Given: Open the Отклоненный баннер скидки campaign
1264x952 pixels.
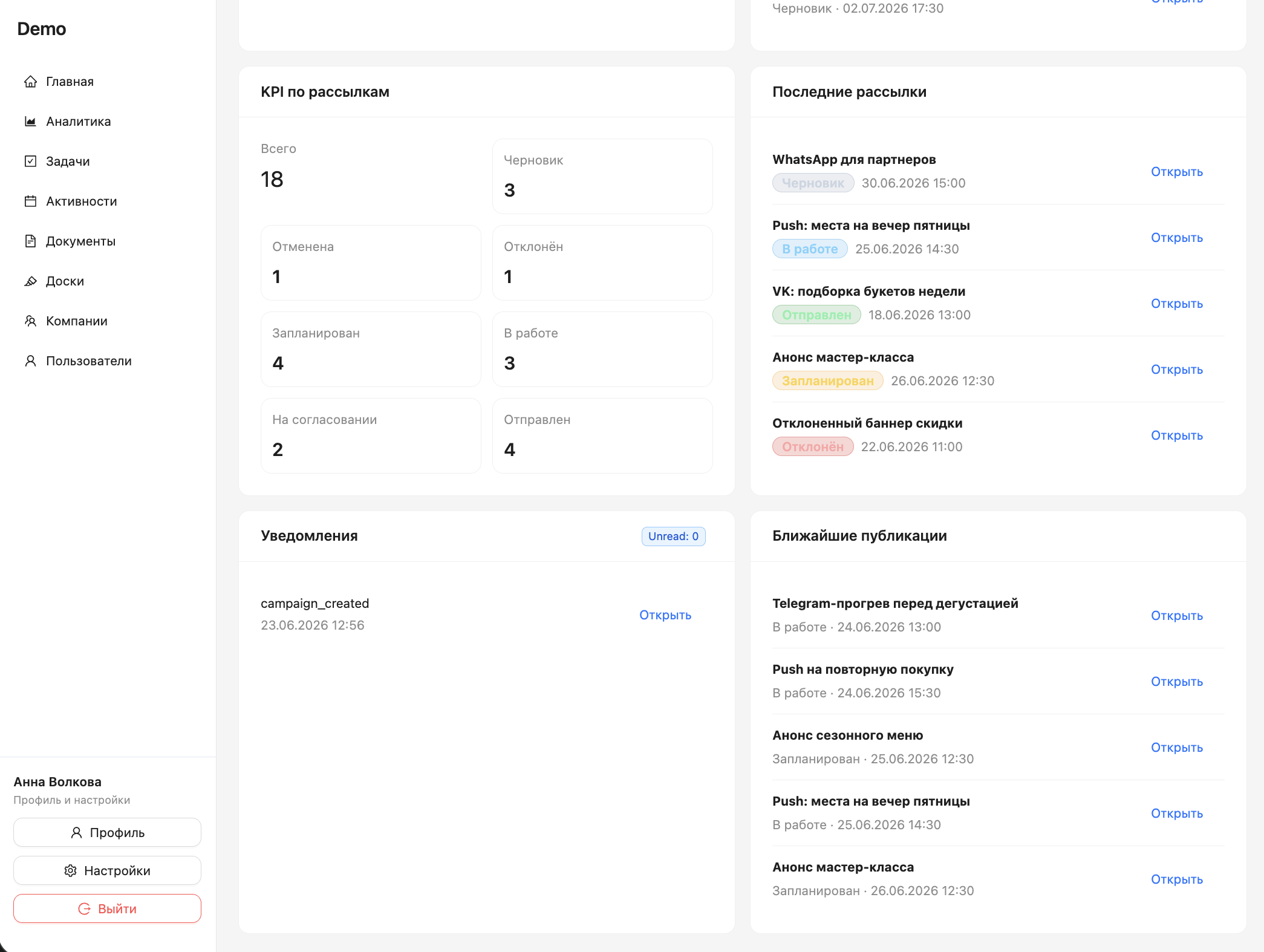Looking at the screenshot, I should tap(1177, 435).
